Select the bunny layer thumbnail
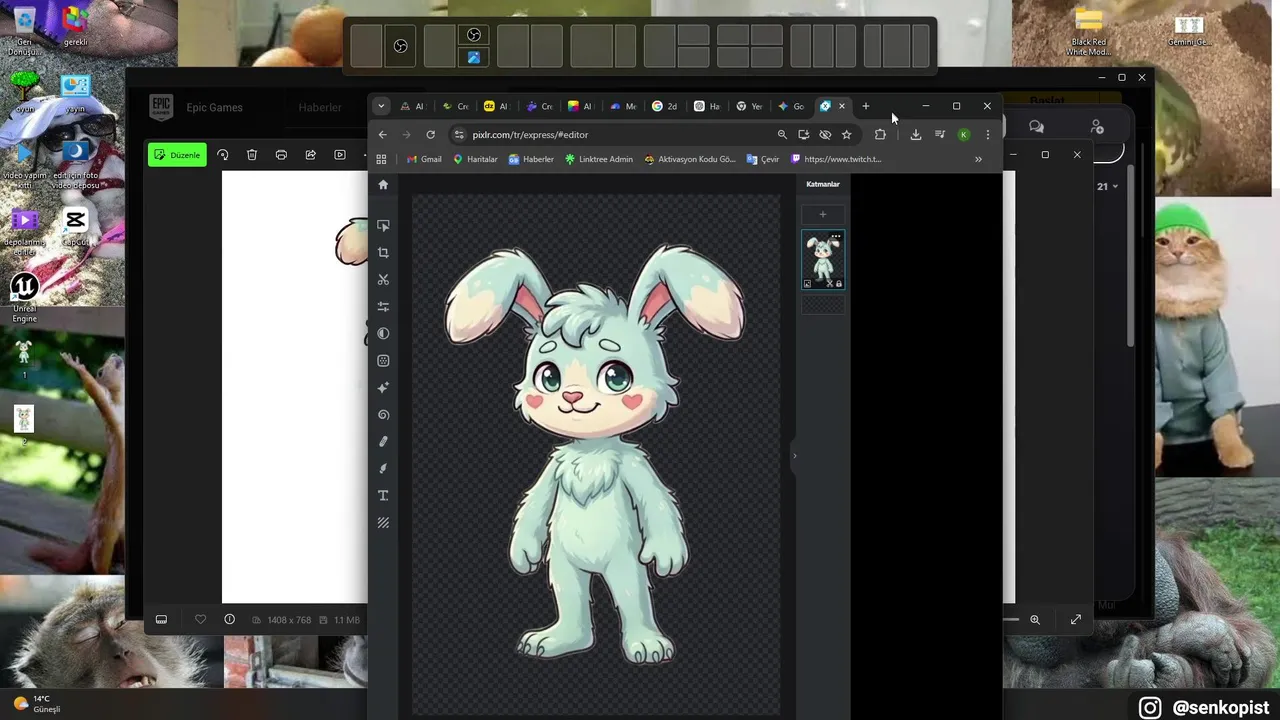Viewport: 1280px width, 720px height. coord(823,258)
